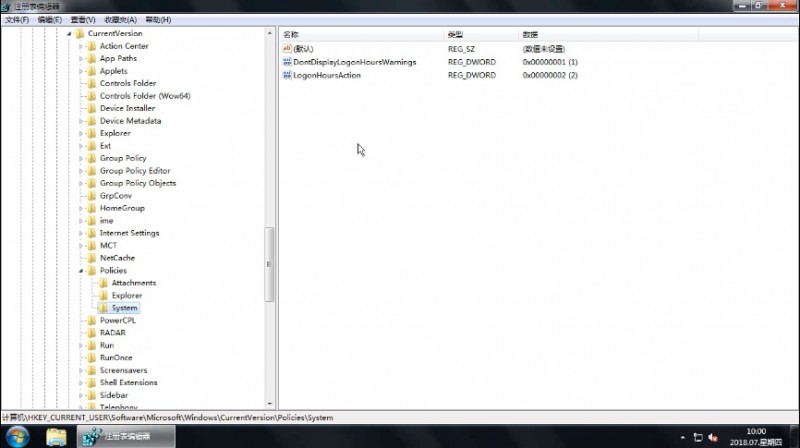The height and width of the screenshot is (448, 800).
Task: Select the RunOnce key
Action: tap(116, 358)
